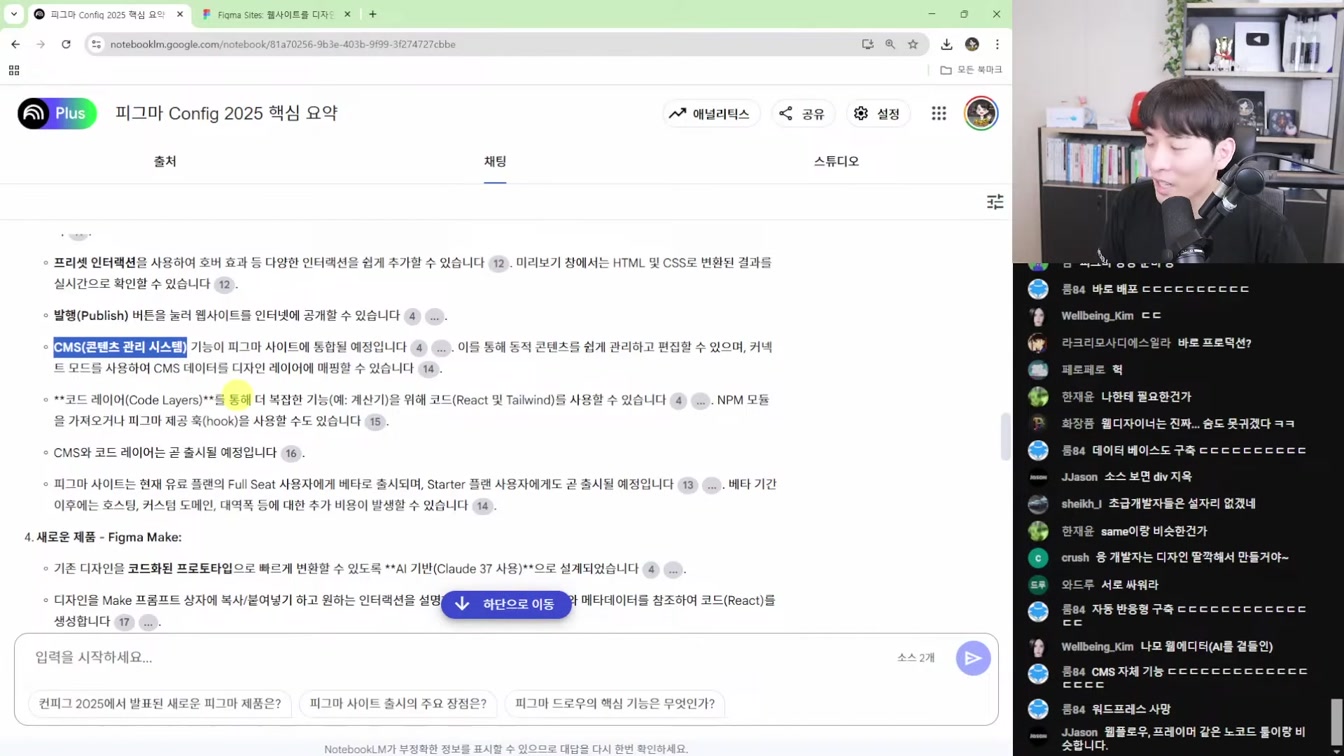Bookmark this page with the star icon
The image size is (1344, 756).
tap(913, 44)
